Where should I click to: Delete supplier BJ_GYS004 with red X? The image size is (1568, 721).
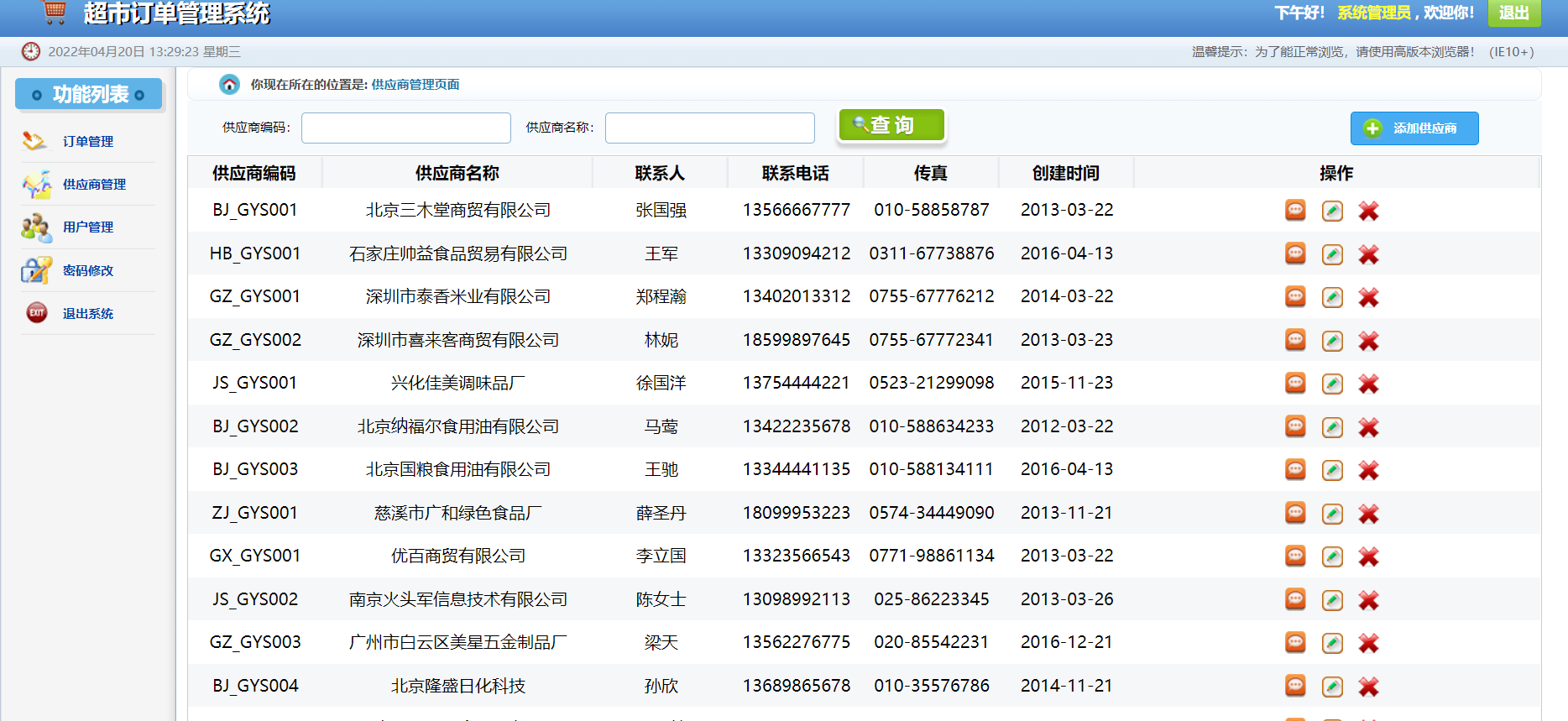pos(1368,687)
